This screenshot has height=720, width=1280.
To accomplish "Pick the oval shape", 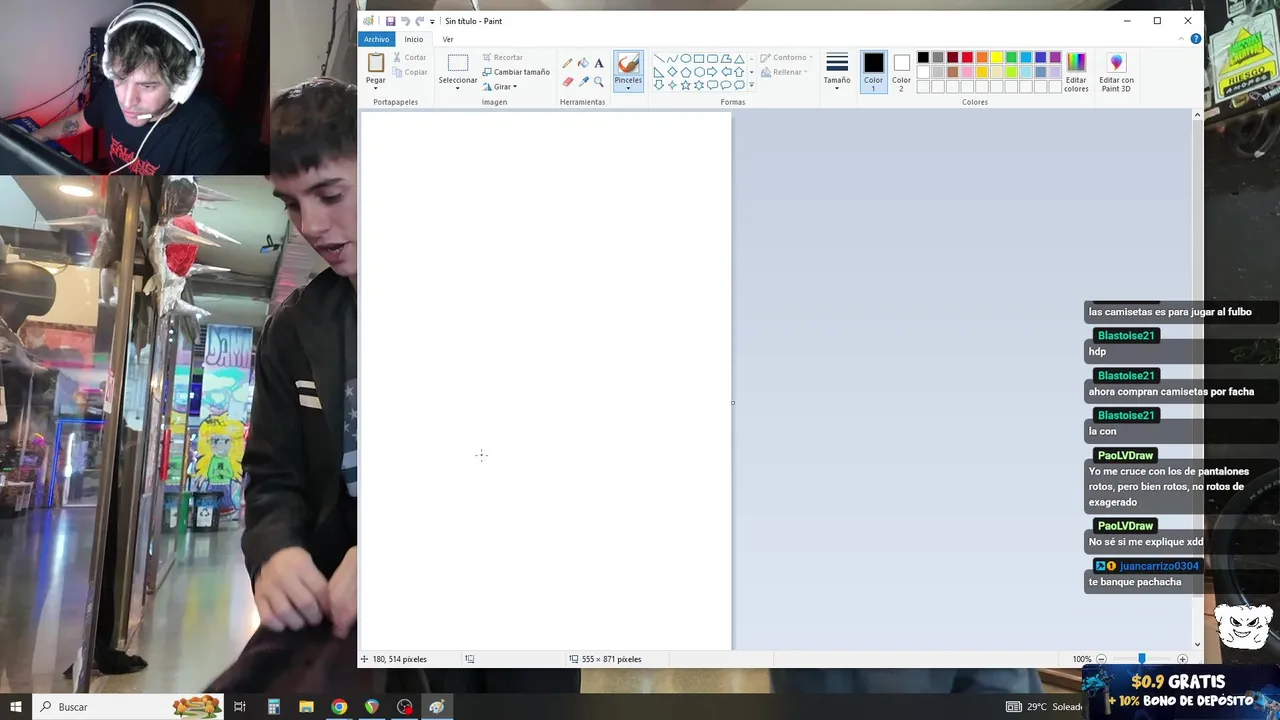I will [x=686, y=58].
